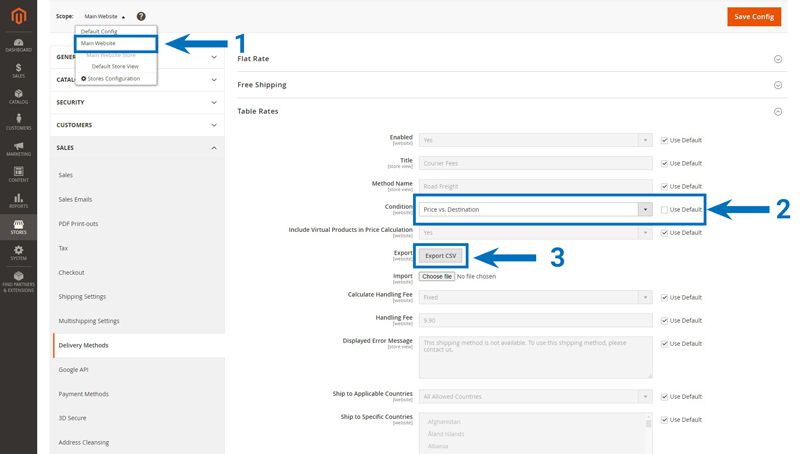
Task: Open the Scope Main Website switcher
Action: pyautogui.click(x=105, y=16)
